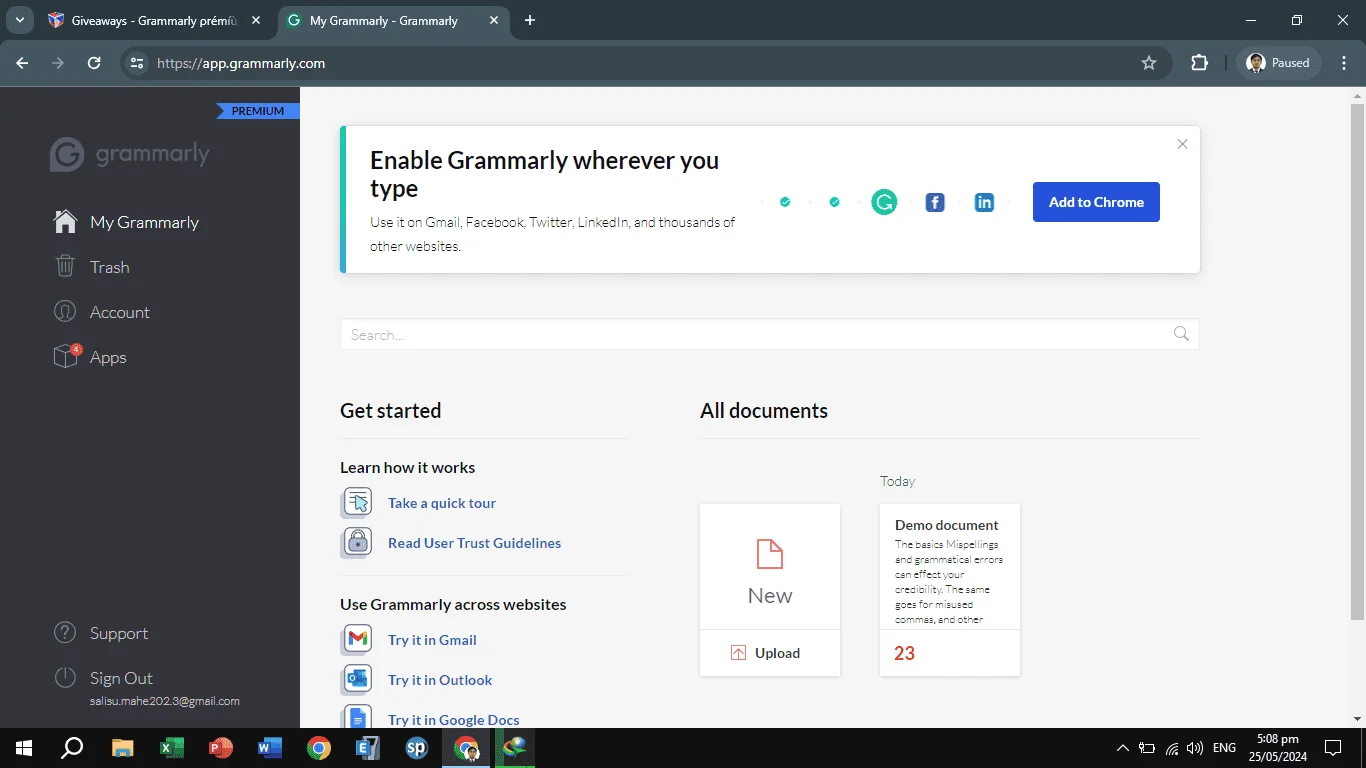Click the Support question mark icon

point(65,633)
